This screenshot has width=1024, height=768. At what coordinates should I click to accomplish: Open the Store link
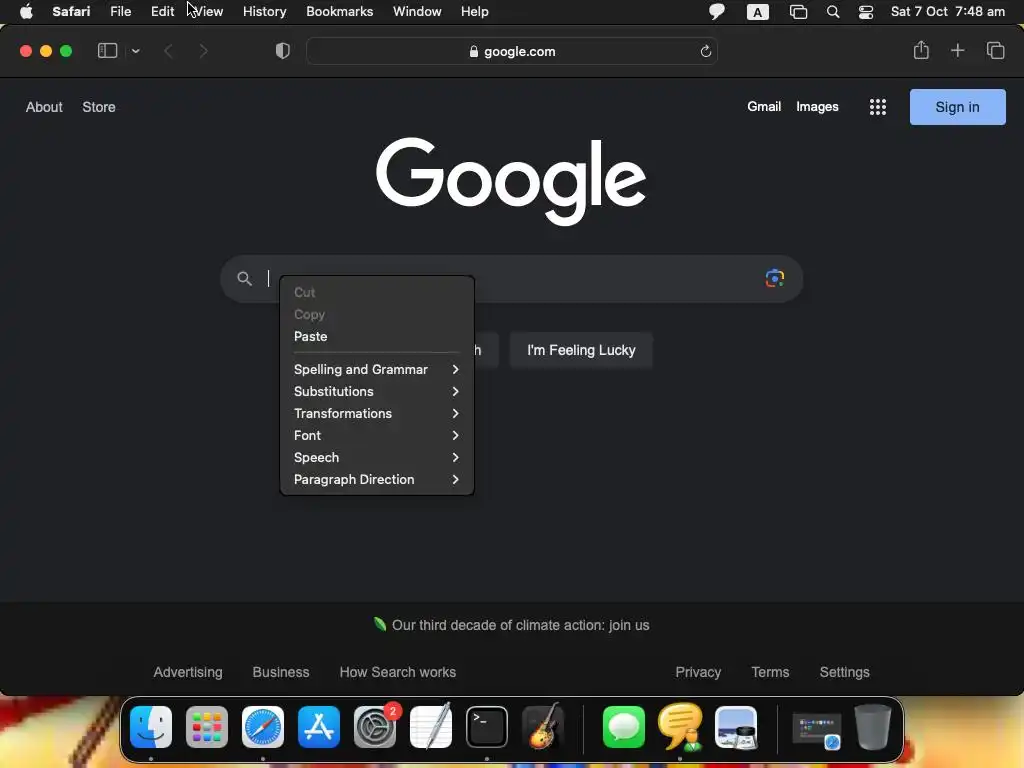(99, 107)
